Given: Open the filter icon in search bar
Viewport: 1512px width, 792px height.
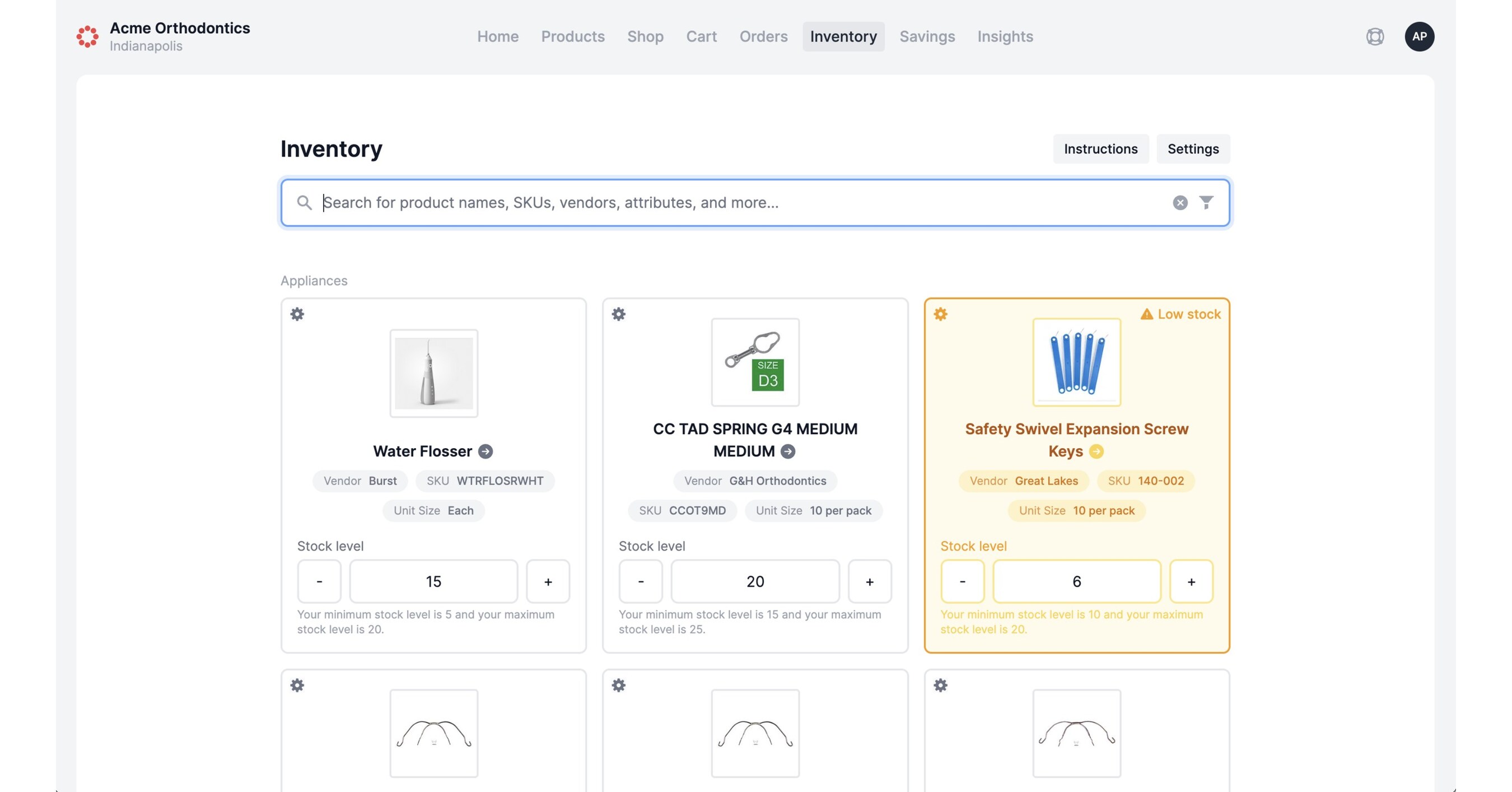Looking at the screenshot, I should [x=1206, y=203].
